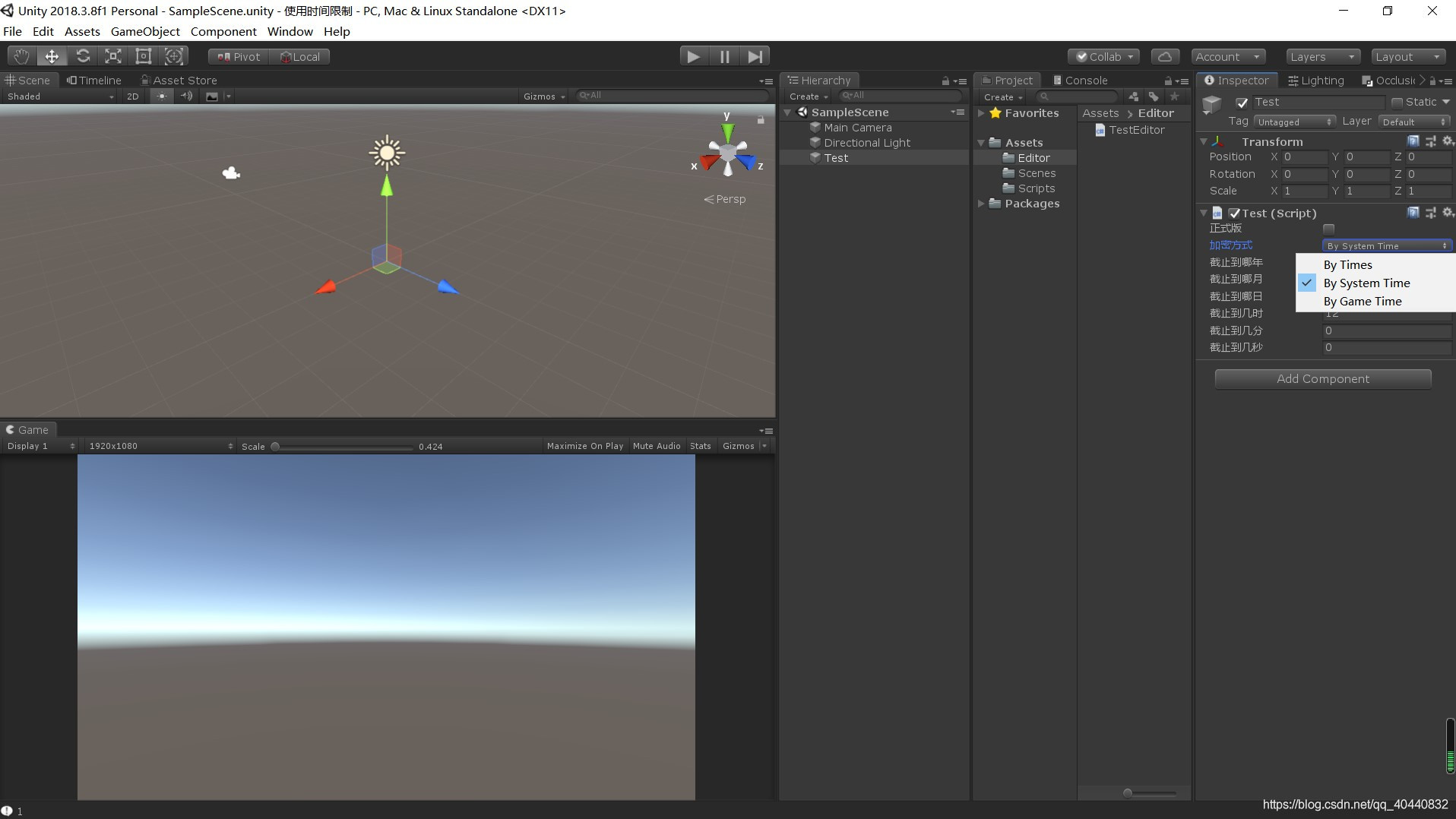Viewport: 1456px width, 819px height.
Task: Collapse the Assets folder tree
Action: click(981, 143)
